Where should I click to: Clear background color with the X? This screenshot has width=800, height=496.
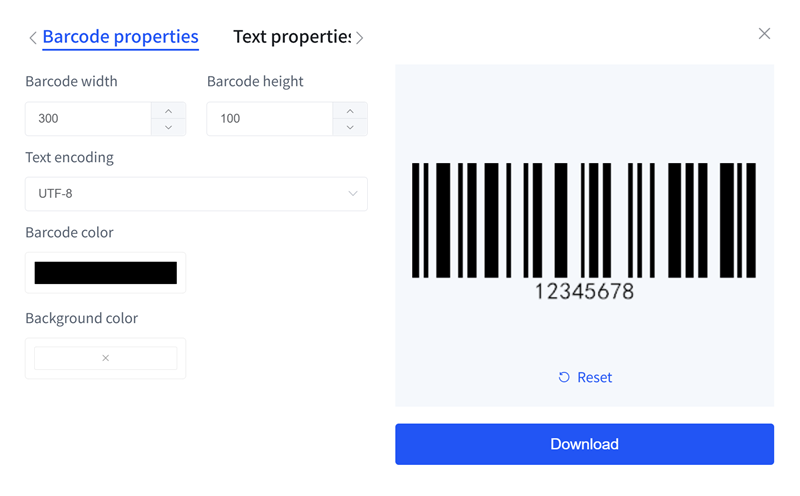pyautogui.click(x=105, y=358)
